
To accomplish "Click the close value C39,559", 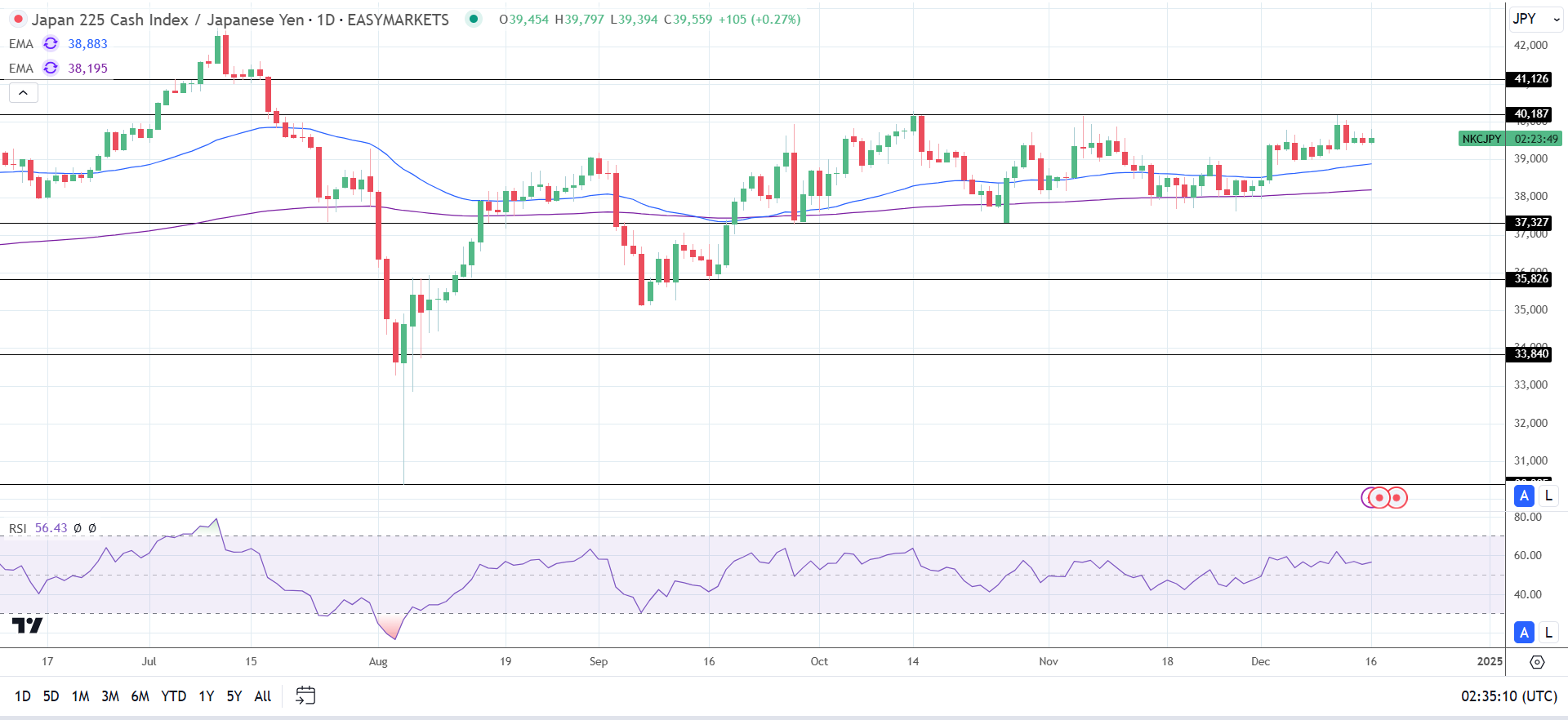I will coord(688,19).
